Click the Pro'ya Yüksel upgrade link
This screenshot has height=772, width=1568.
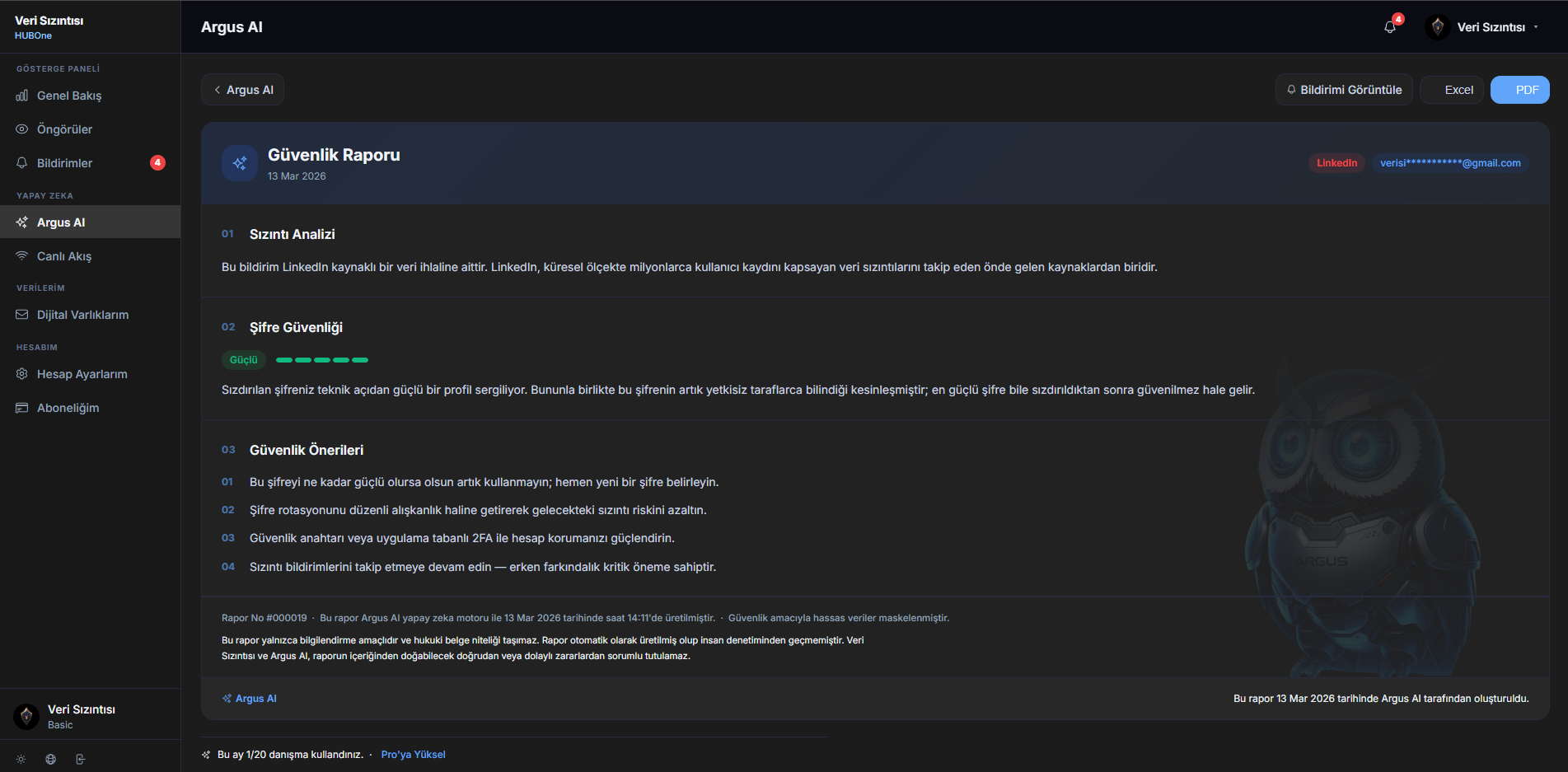point(413,755)
